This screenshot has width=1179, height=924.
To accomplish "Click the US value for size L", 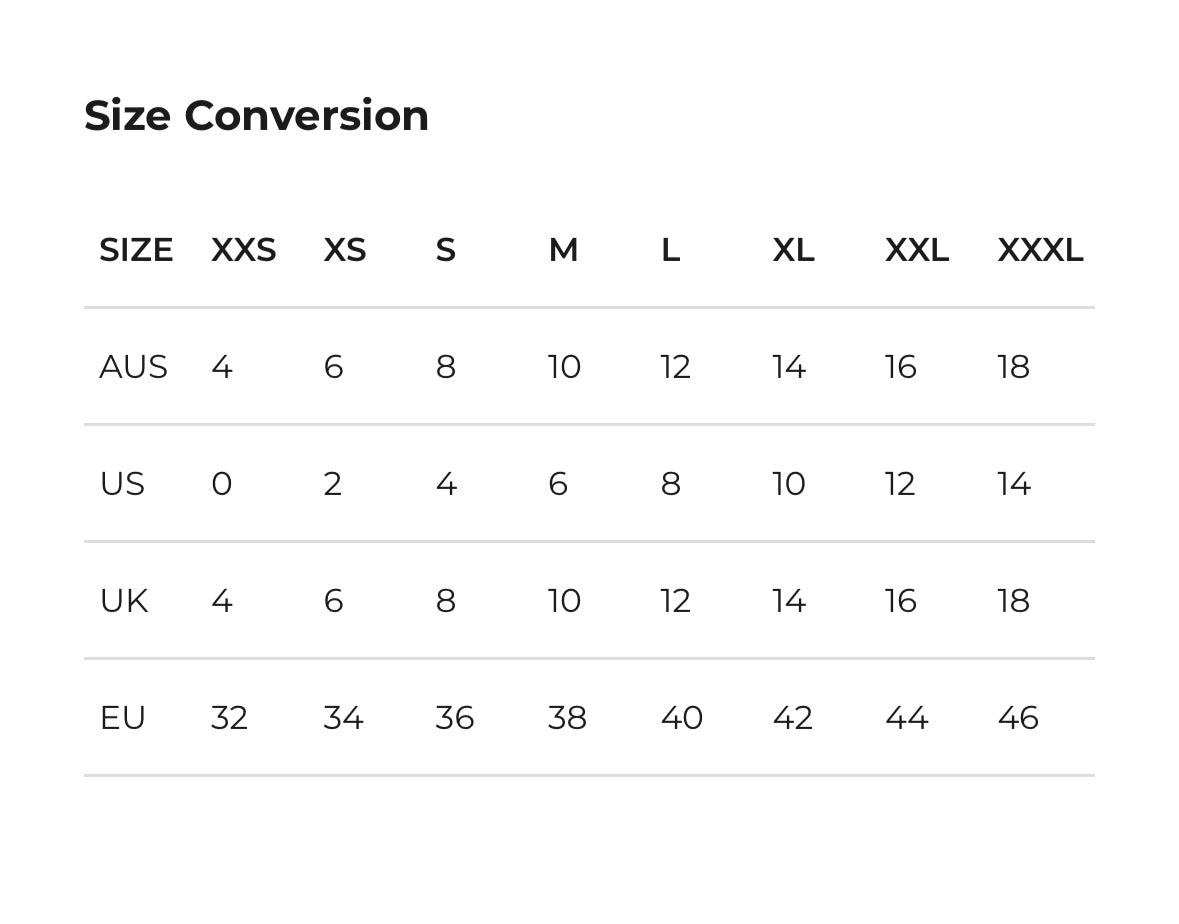I will point(670,484).
